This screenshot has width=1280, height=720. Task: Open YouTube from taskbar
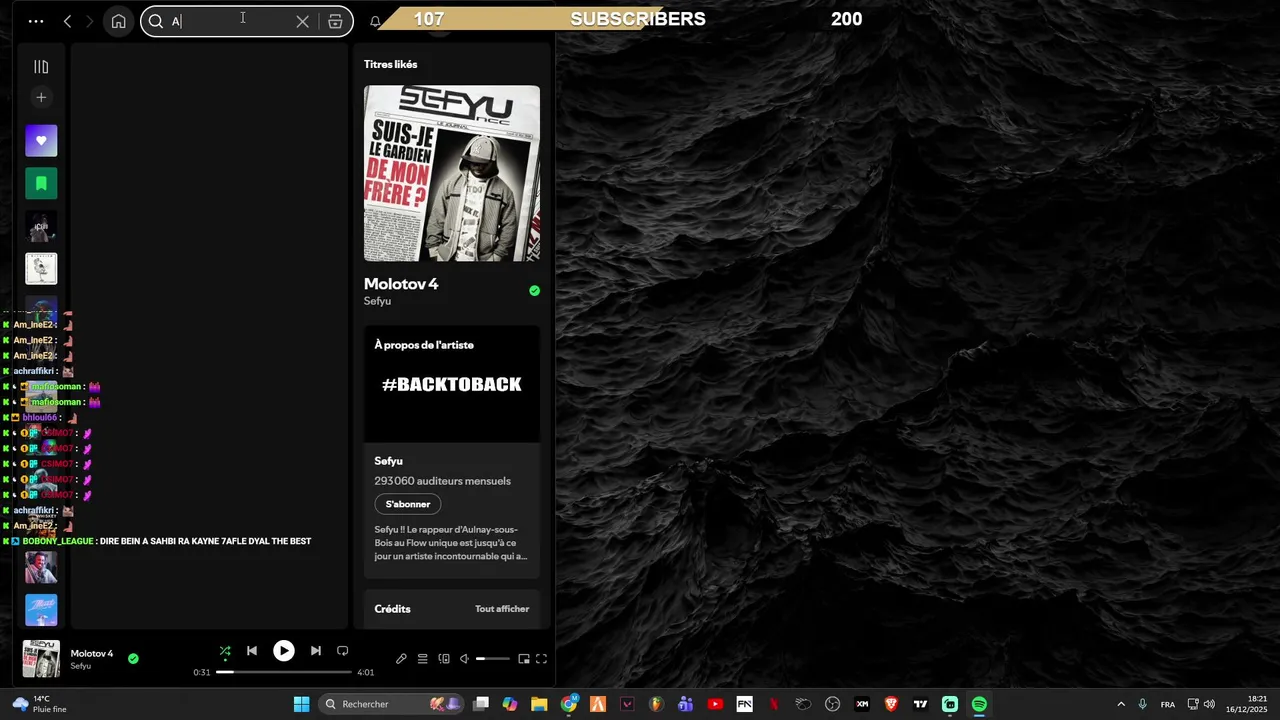click(715, 704)
